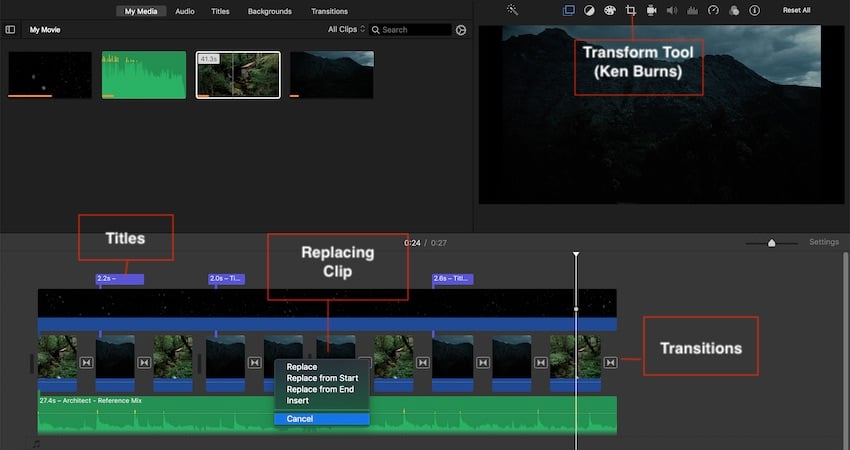
Task: Open the video overlay settings icon
Action: point(569,10)
